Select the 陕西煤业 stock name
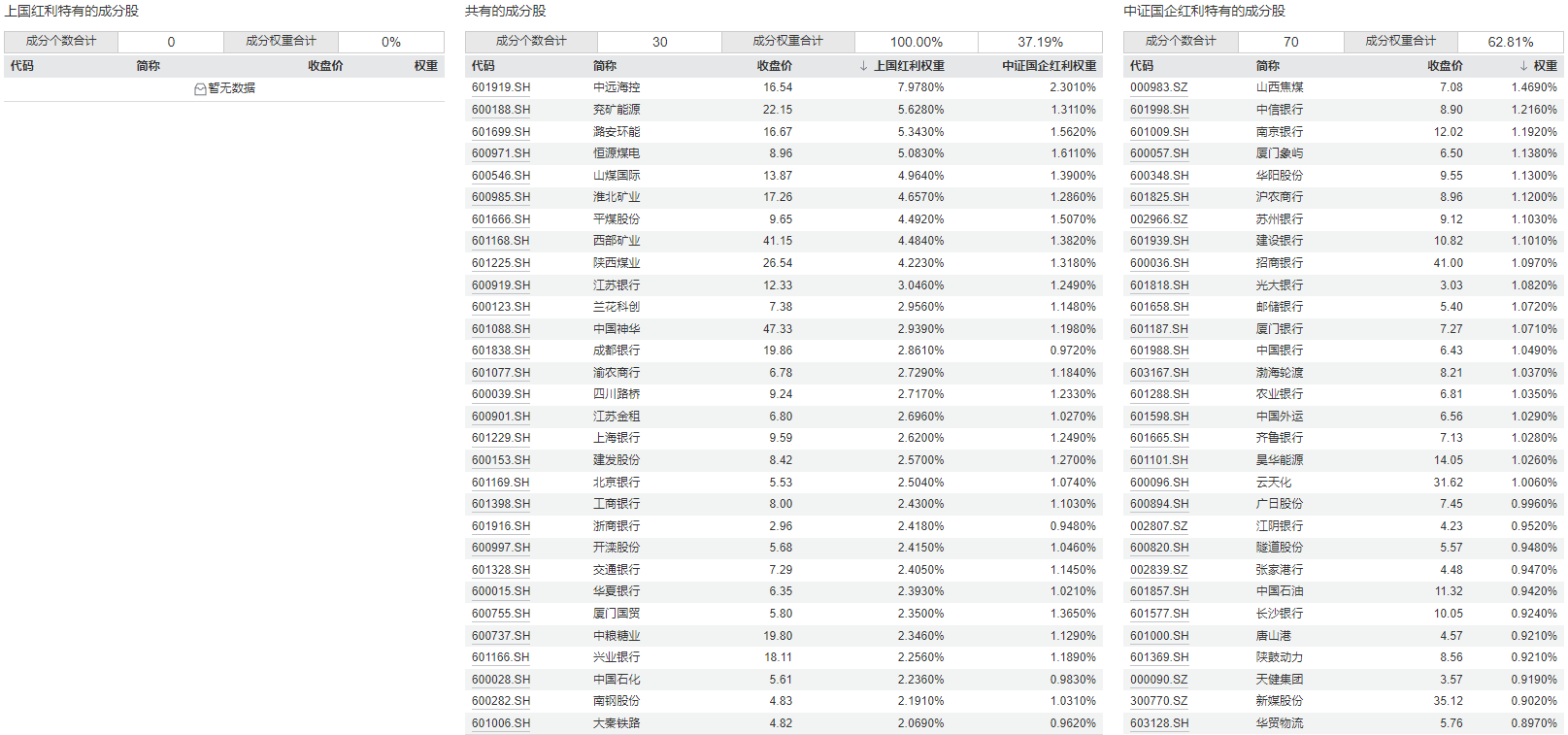1568x735 pixels. point(617,263)
